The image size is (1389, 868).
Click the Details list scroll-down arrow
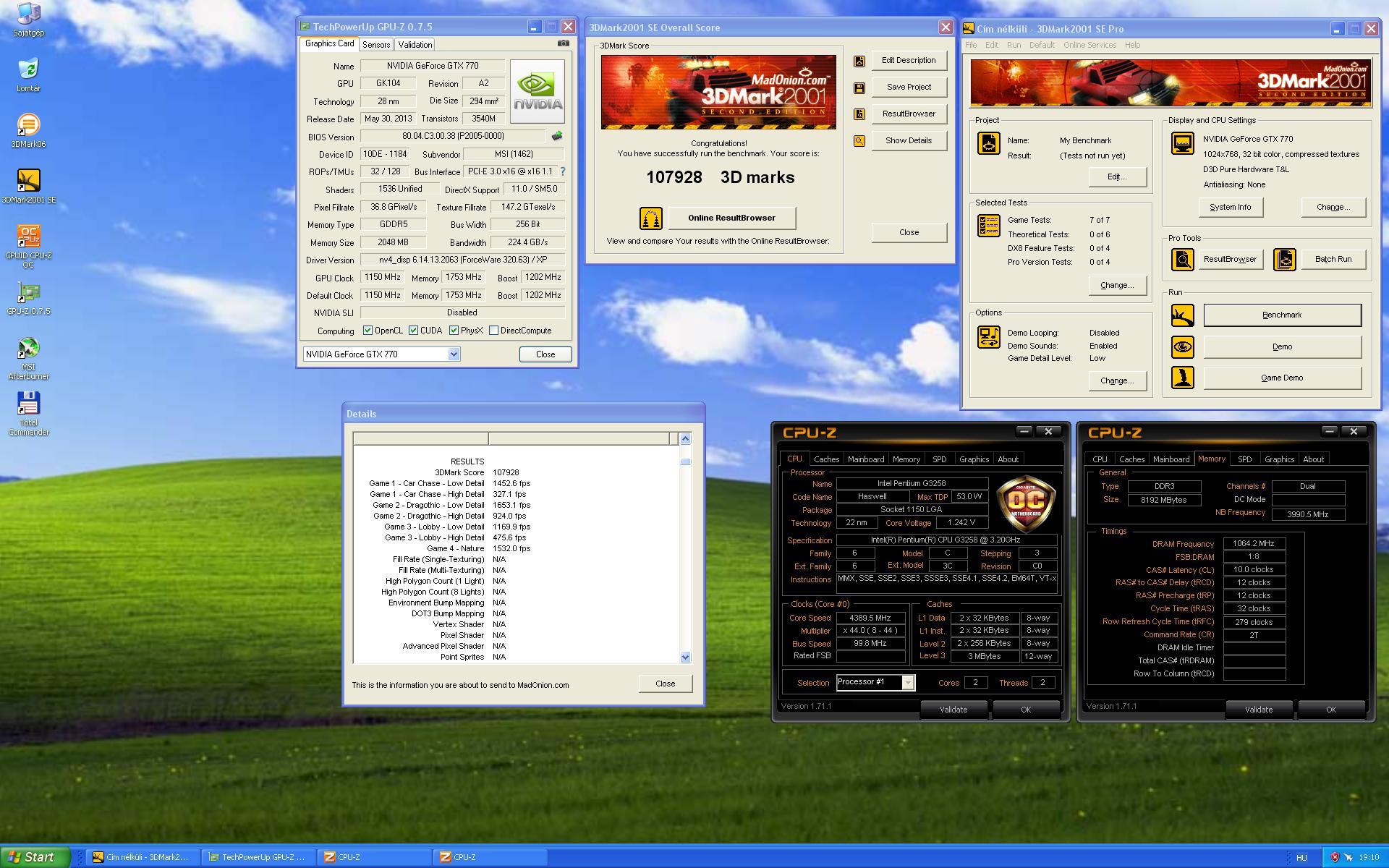pyautogui.click(x=685, y=657)
